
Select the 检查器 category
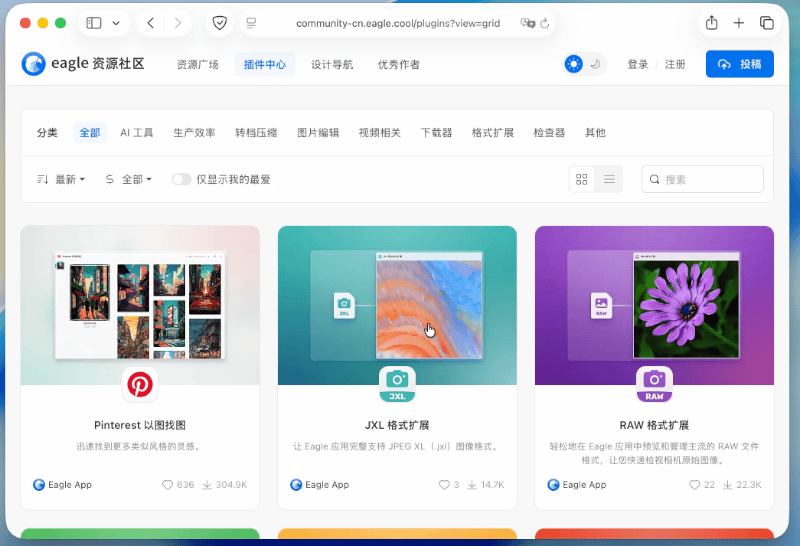point(549,133)
